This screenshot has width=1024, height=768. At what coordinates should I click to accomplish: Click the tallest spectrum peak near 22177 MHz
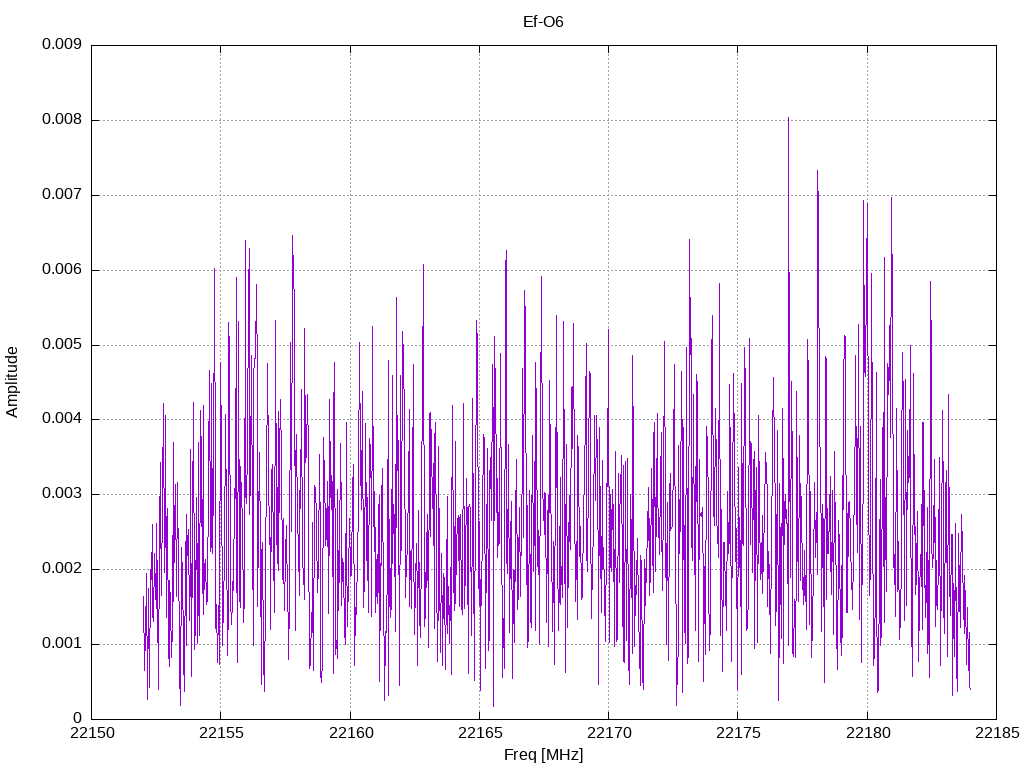click(788, 119)
